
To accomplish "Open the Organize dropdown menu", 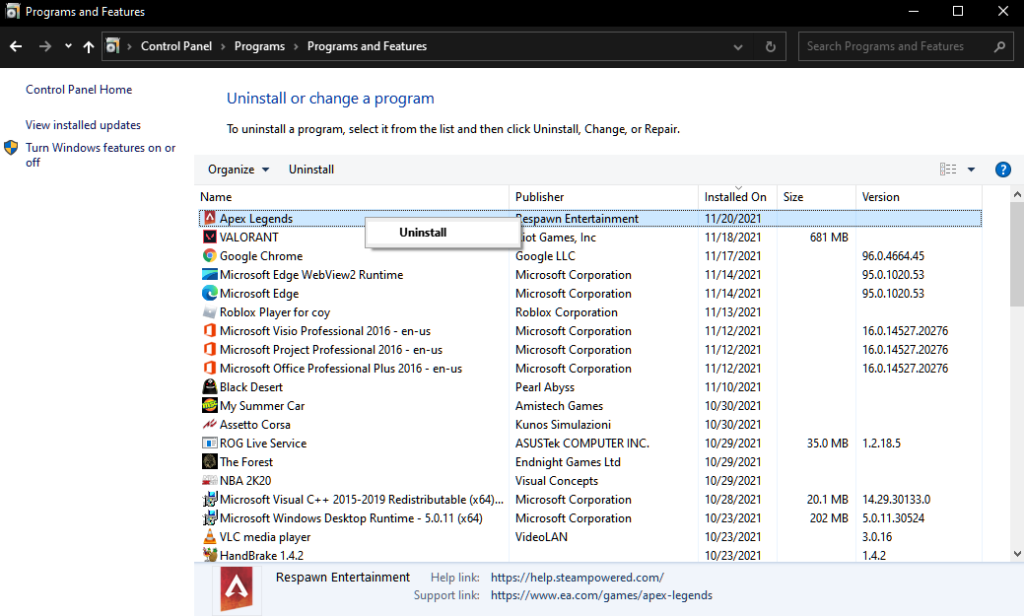I will coord(238,169).
